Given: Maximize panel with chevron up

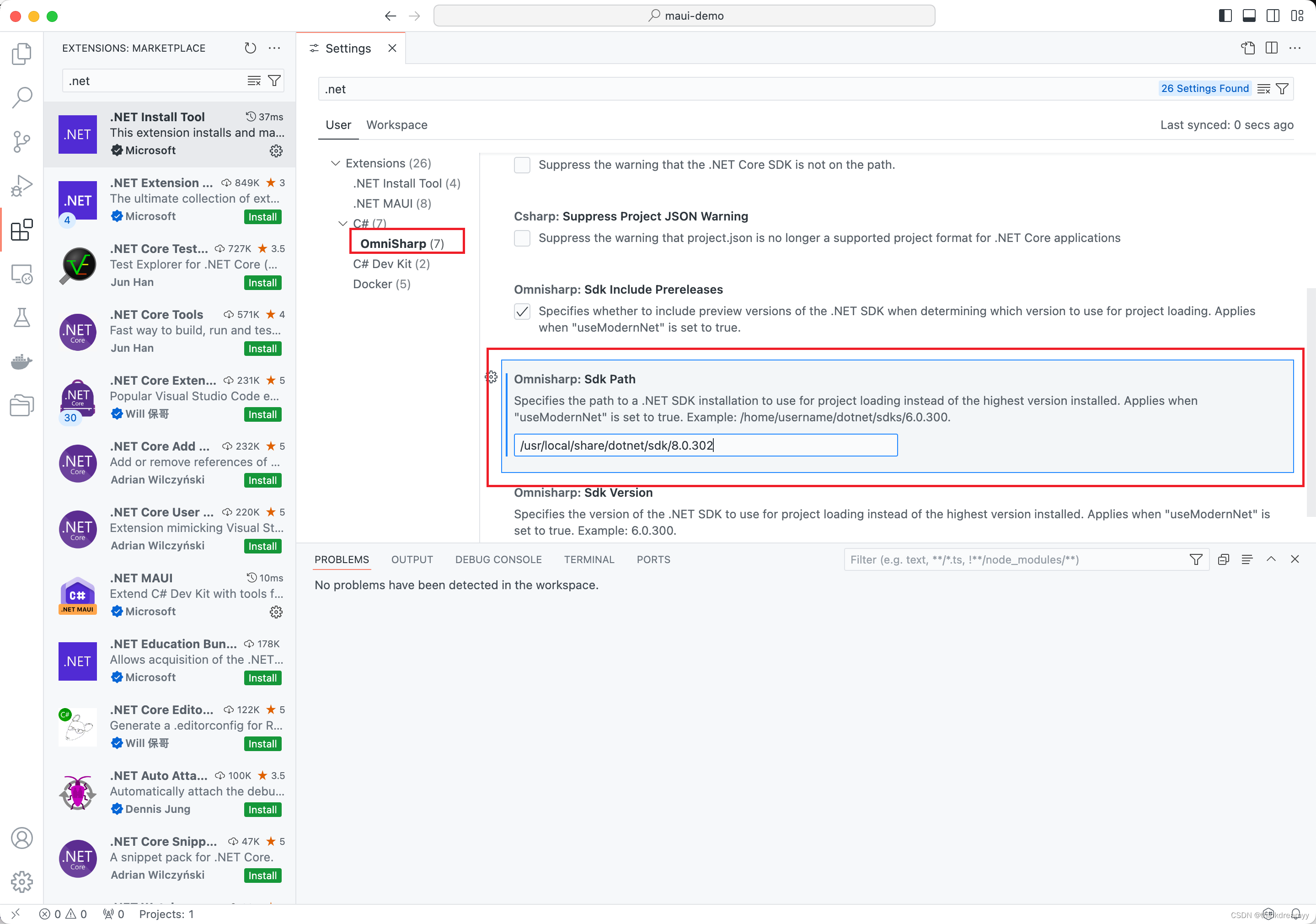Looking at the screenshot, I should pos(1271,560).
